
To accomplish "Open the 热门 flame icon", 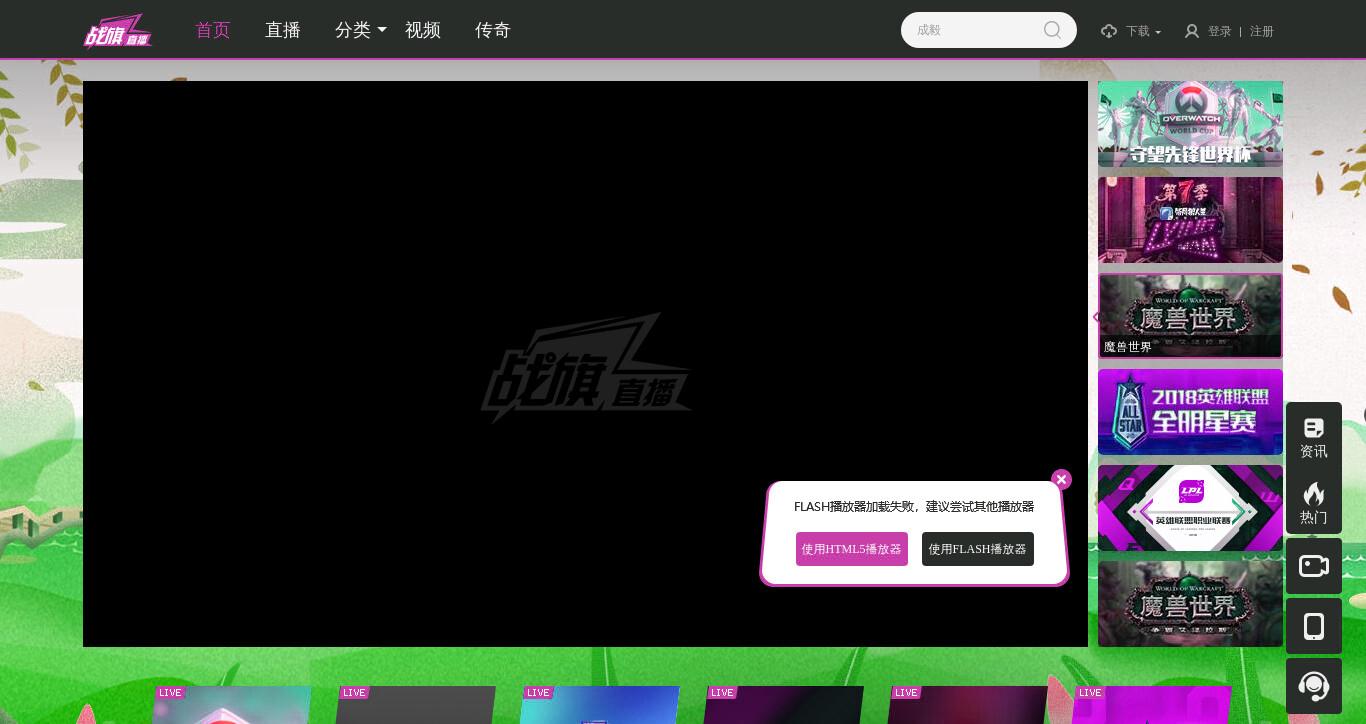I will pos(1314,503).
